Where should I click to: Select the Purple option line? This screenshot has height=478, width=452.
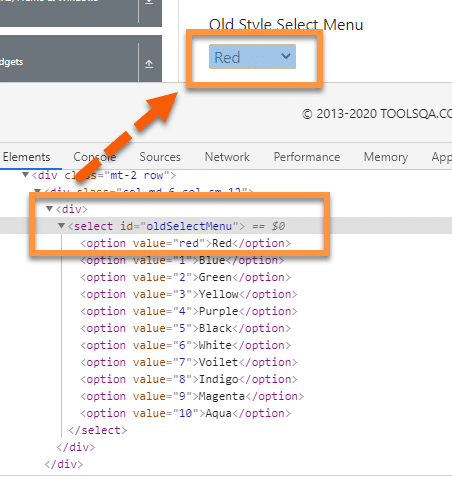click(189, 311)
